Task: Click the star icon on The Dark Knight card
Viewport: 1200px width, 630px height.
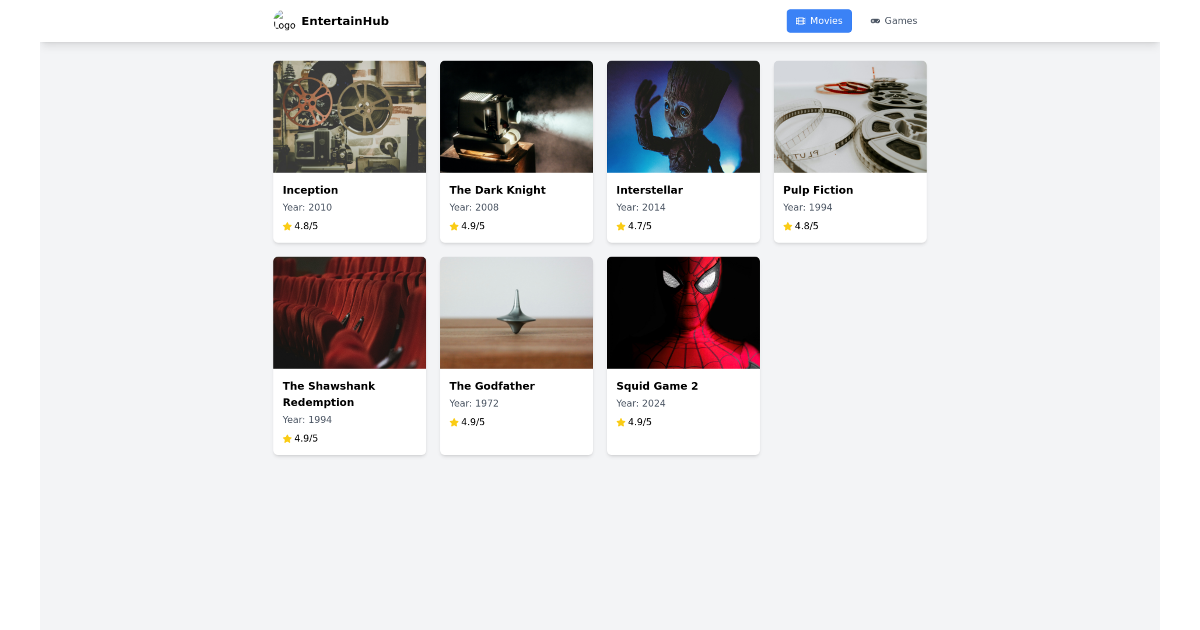Action: coord(454,226)
